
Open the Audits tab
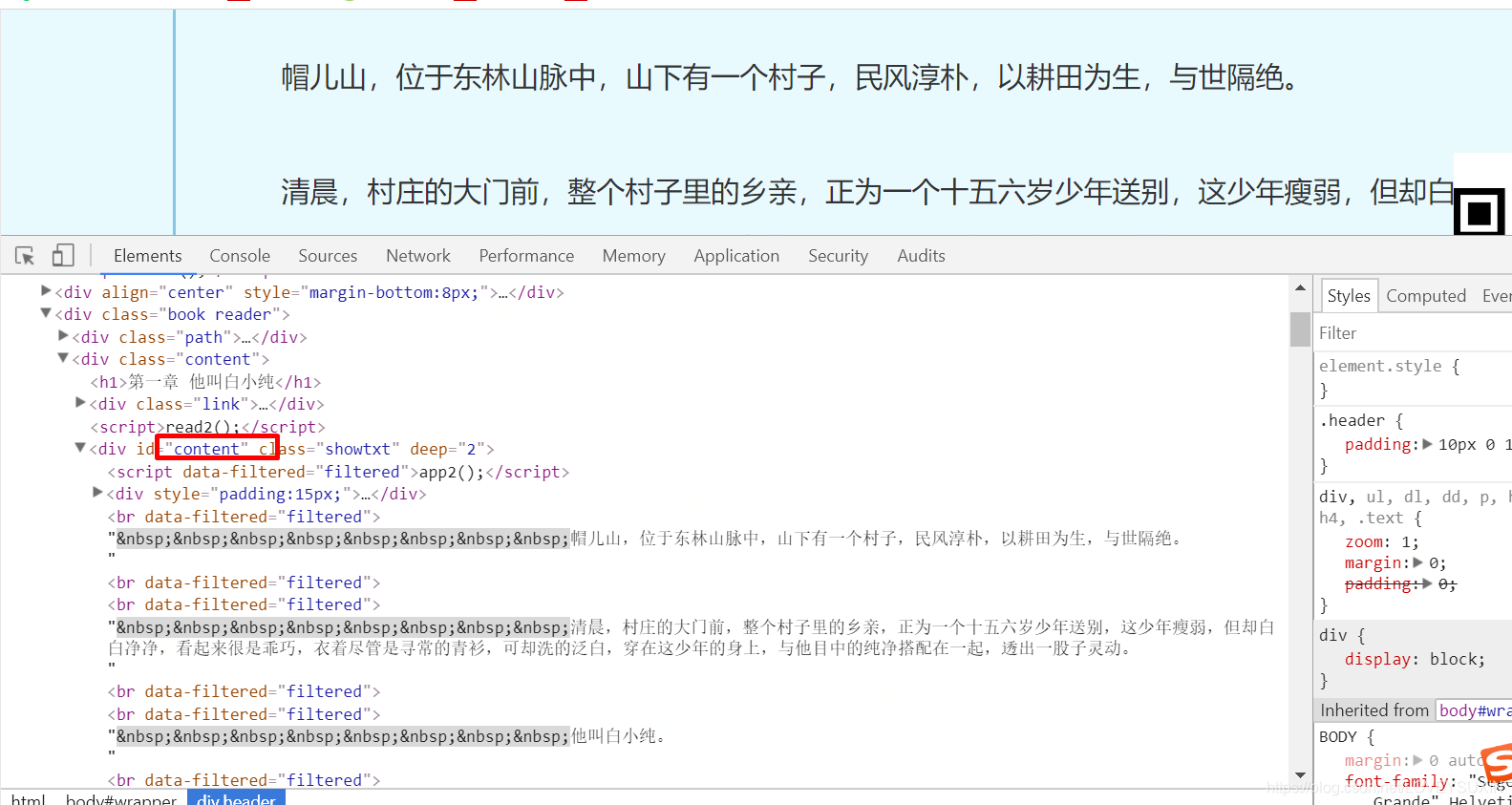click(x=921, y=256)
